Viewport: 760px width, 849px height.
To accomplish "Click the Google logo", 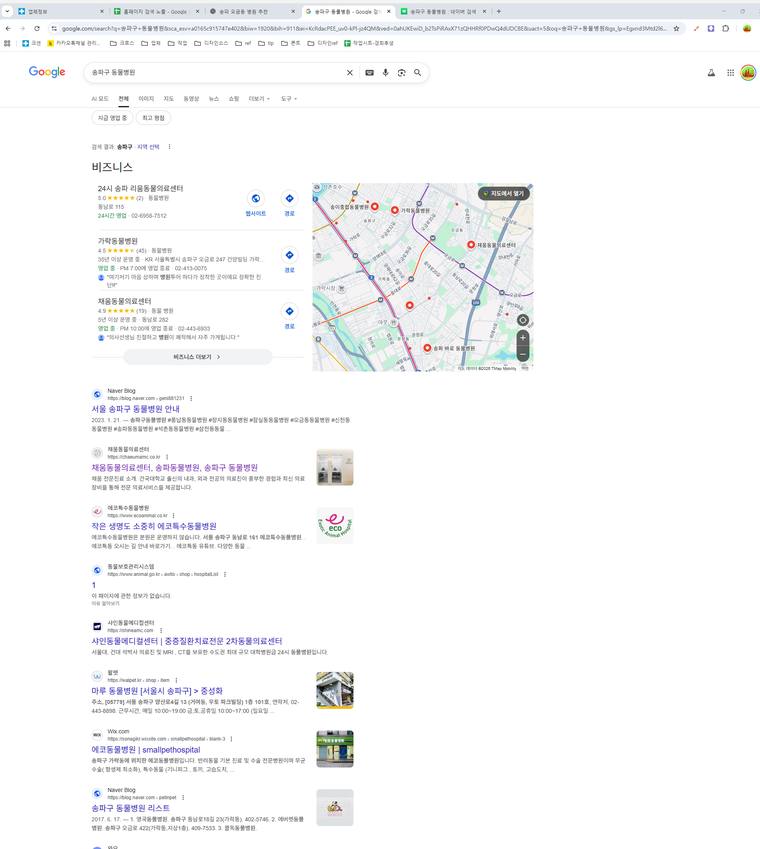I will click(x=47, y=72).
